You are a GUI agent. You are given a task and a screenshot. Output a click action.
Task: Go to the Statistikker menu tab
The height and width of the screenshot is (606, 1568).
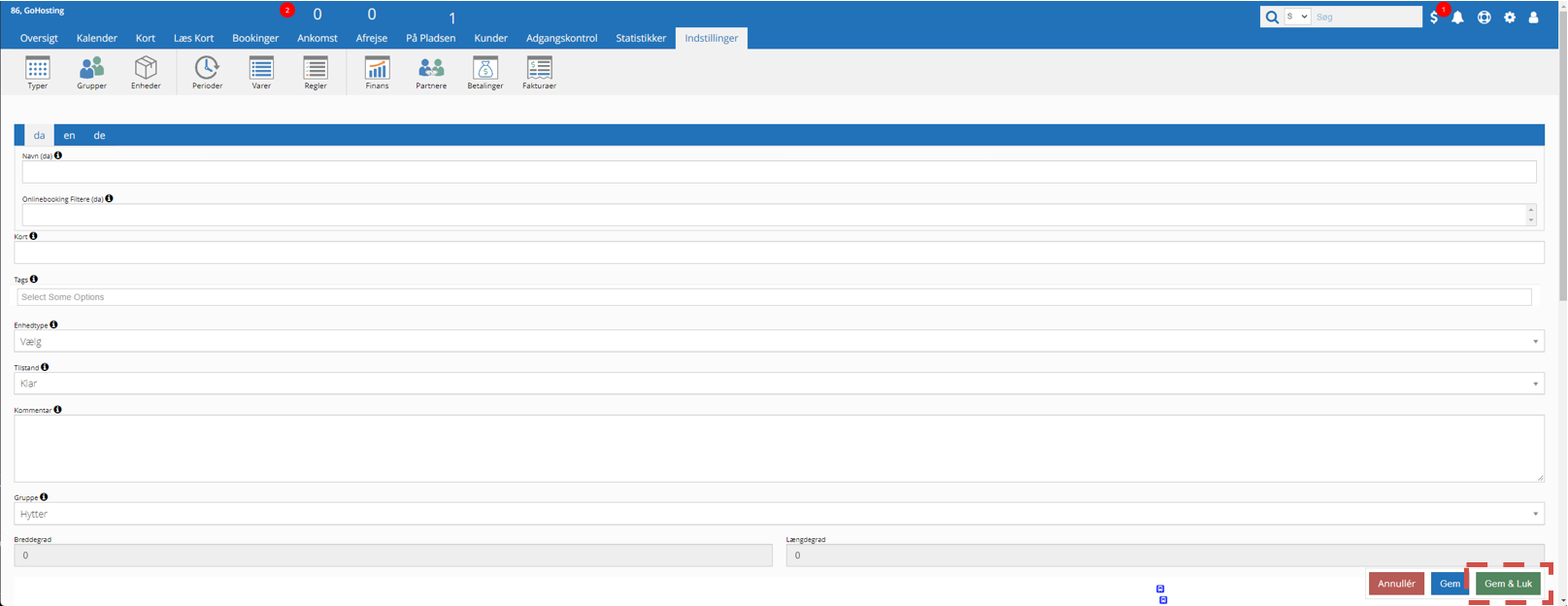point(641,38)
